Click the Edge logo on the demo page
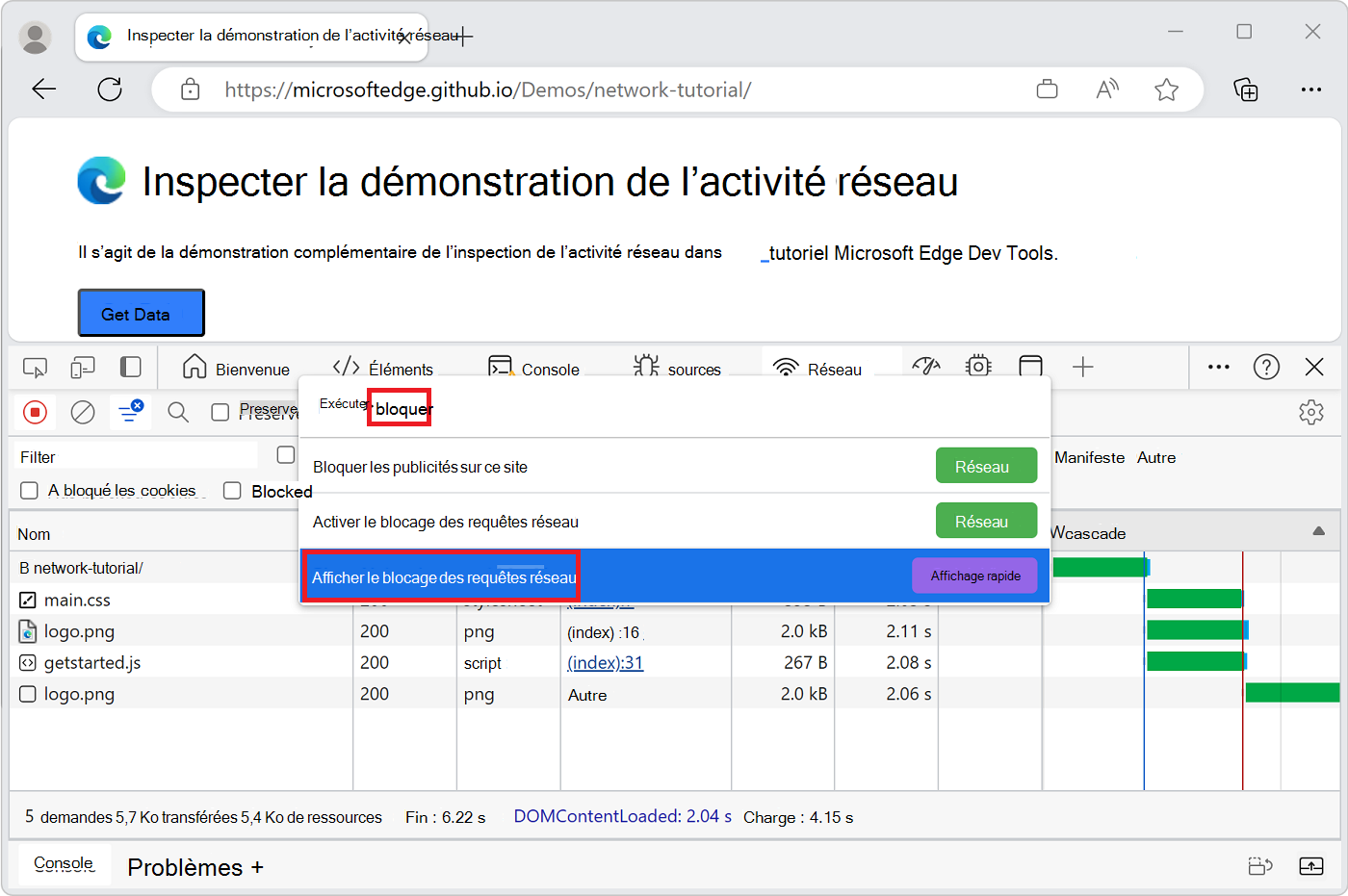The height and width of the screenshot is (896, 1348). [x=101, y=181]
